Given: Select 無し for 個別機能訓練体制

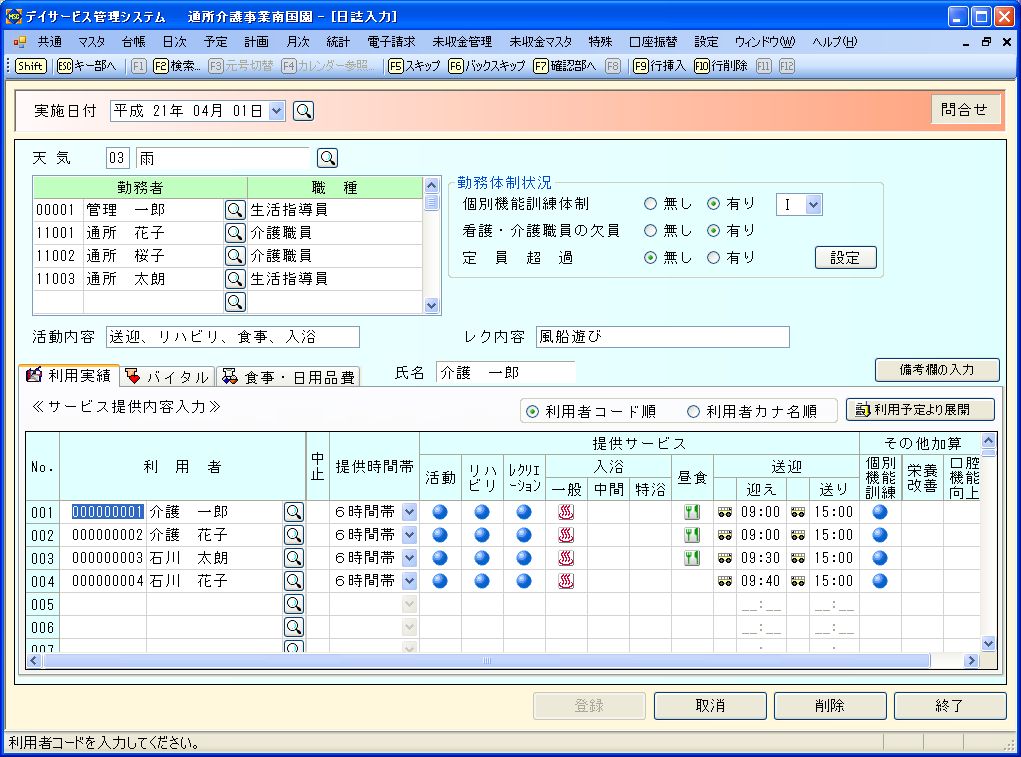Looking at the screenshot, I should click(651, 204).
